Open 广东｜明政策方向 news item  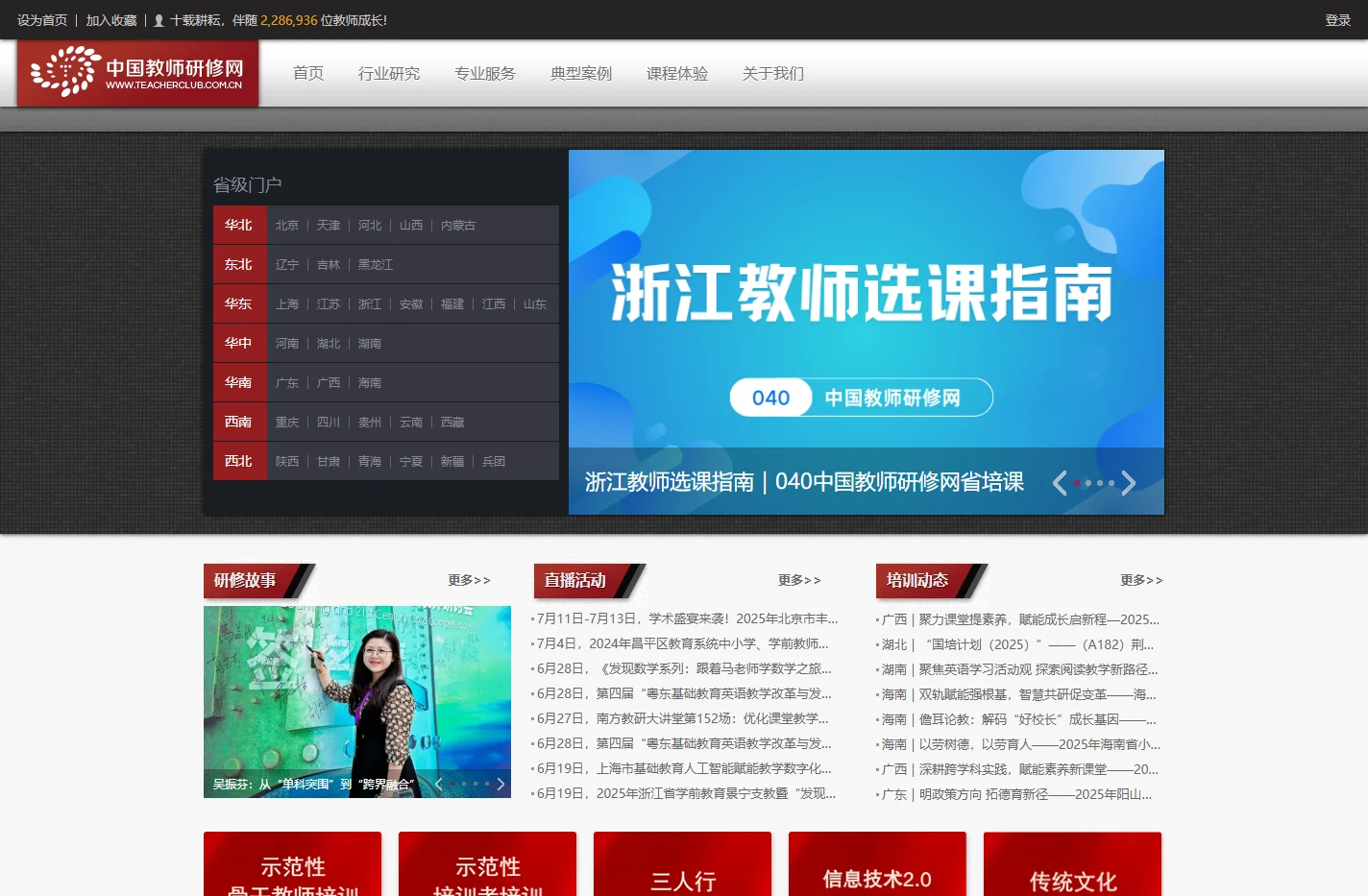tap(1016, 794)
